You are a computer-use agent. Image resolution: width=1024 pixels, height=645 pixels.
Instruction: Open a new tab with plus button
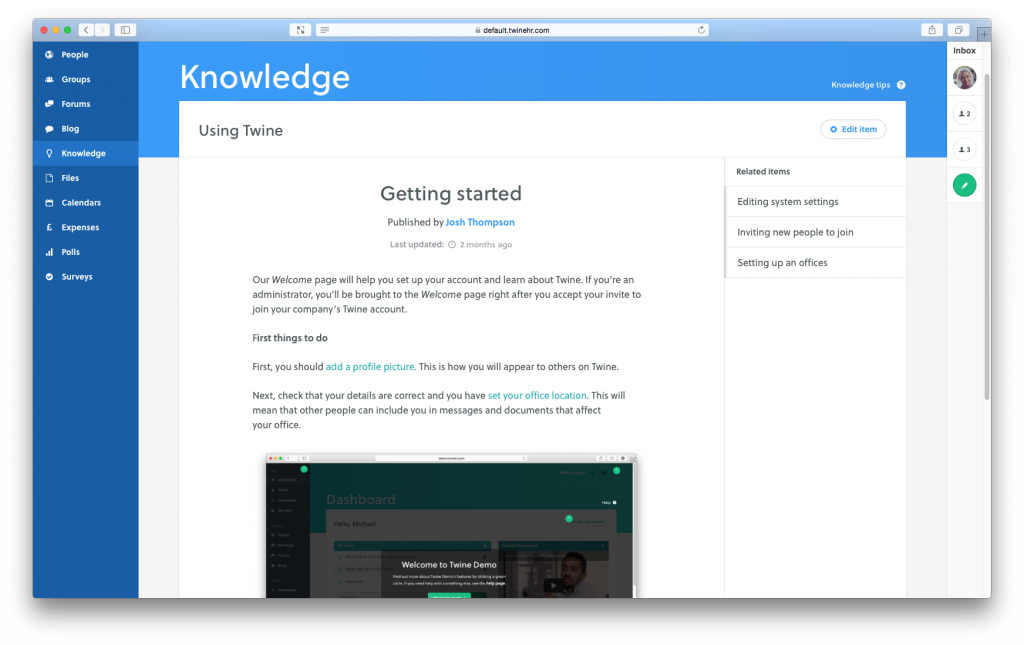point(984,34)
